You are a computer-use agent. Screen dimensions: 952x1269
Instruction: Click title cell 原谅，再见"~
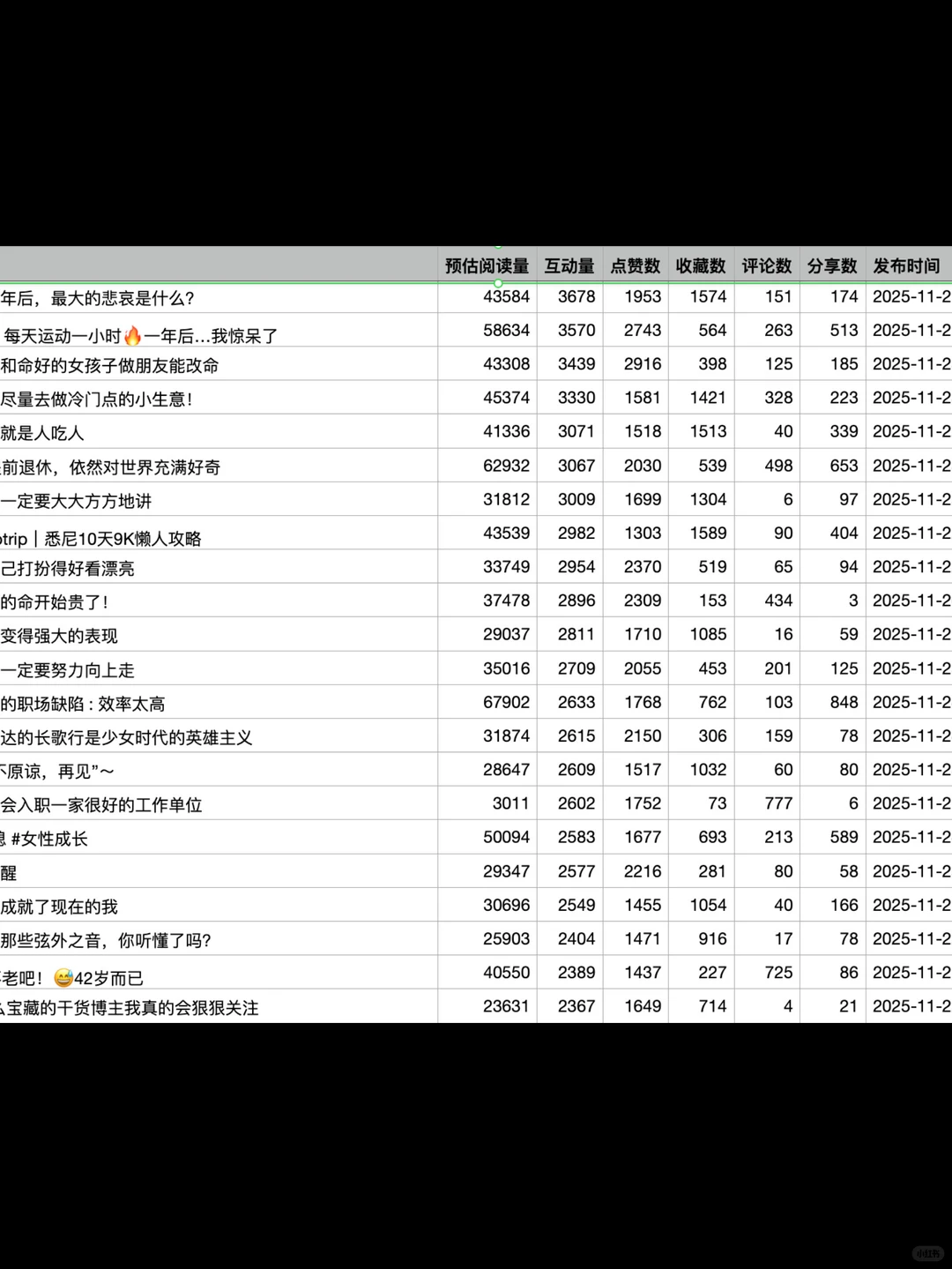click(x=219, y=771)
